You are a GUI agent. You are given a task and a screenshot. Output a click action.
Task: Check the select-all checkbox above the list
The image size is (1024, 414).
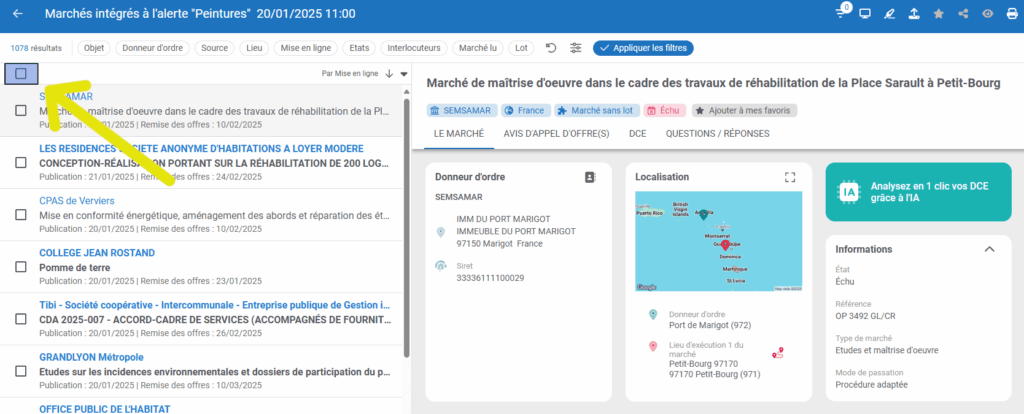click(x=21, y=73)
